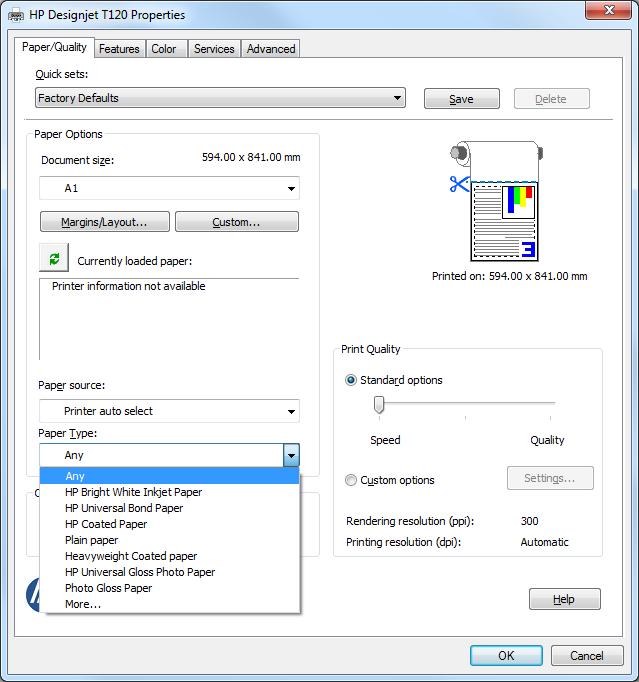Click the HP logo at bottom left
The height and width of the screenshot is (682, 639).
click(33, 595)
